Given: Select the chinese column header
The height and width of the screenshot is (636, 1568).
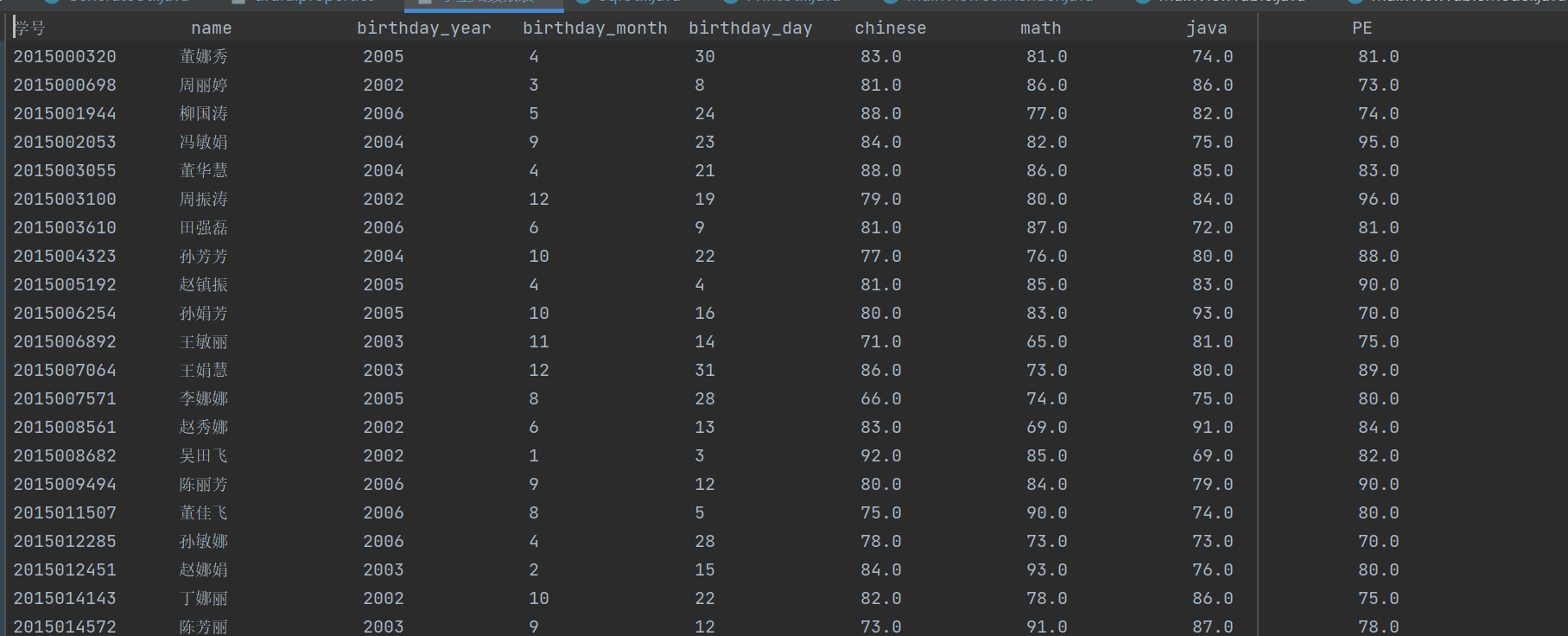Looking at the screenshot, I should (x=890, y=29).
